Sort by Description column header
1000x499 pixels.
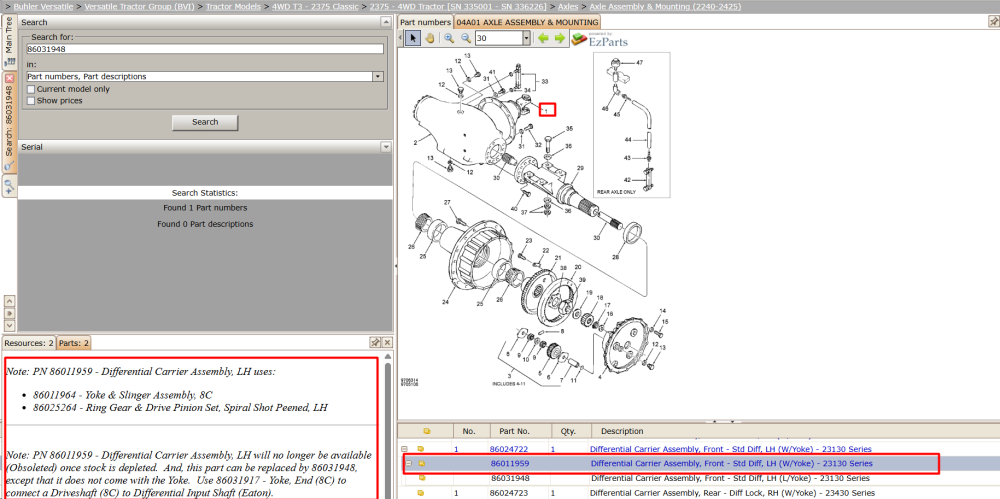[x=622, y=431]
